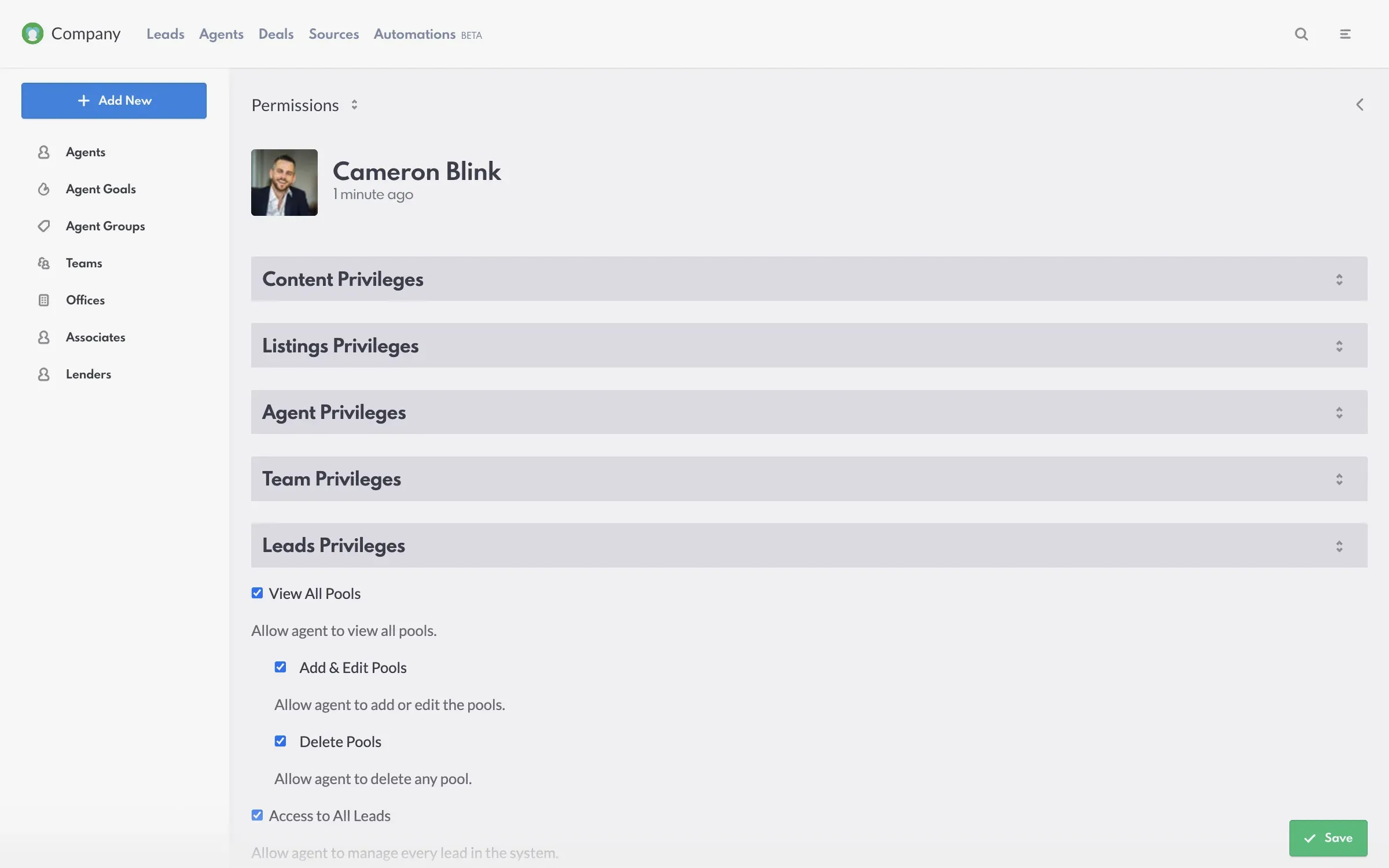Click the Permissions title text
The width and height of the screenshot is (1389, 868).
coord(295,105)
